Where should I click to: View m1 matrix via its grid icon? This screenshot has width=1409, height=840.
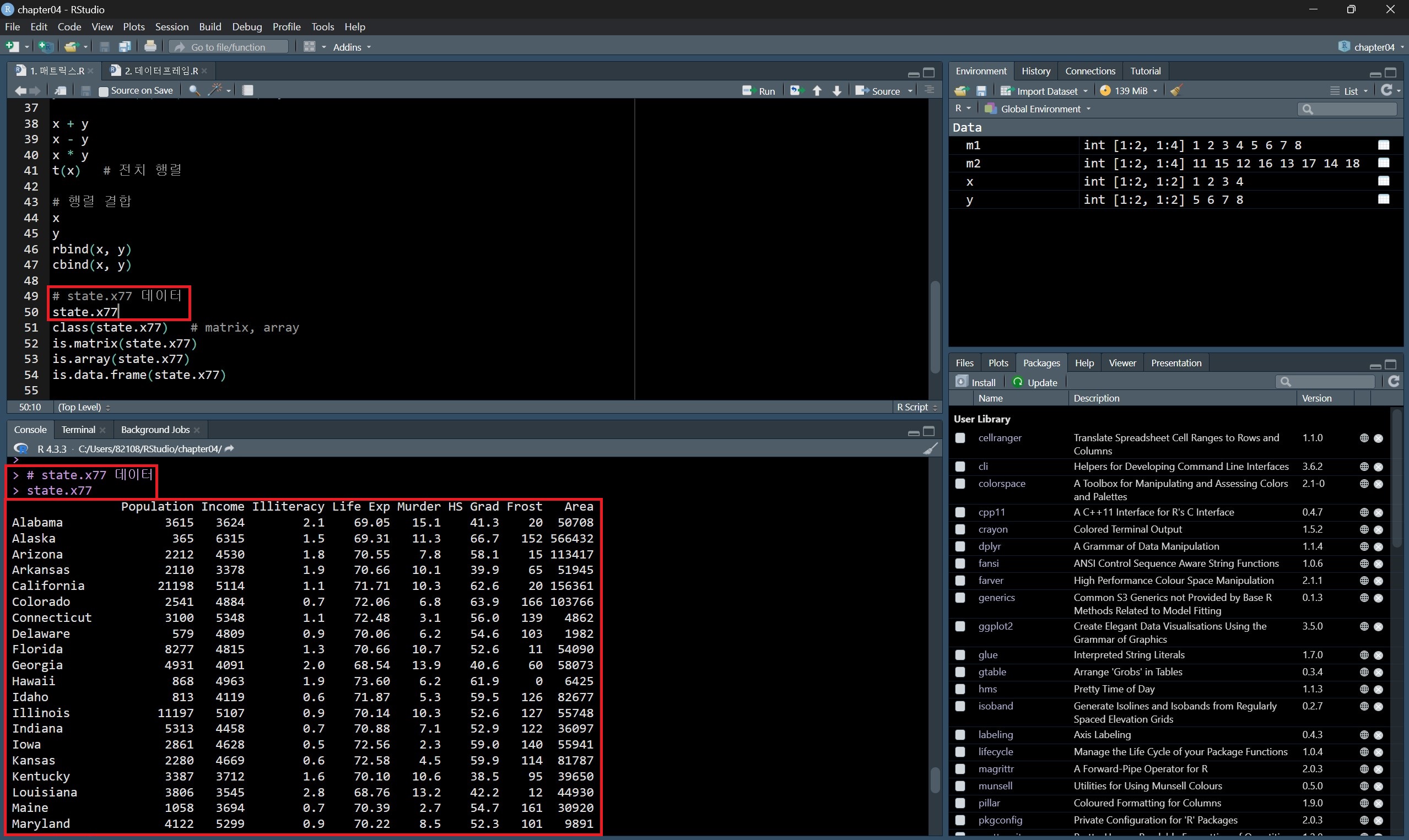click(x=1383, y=145)
